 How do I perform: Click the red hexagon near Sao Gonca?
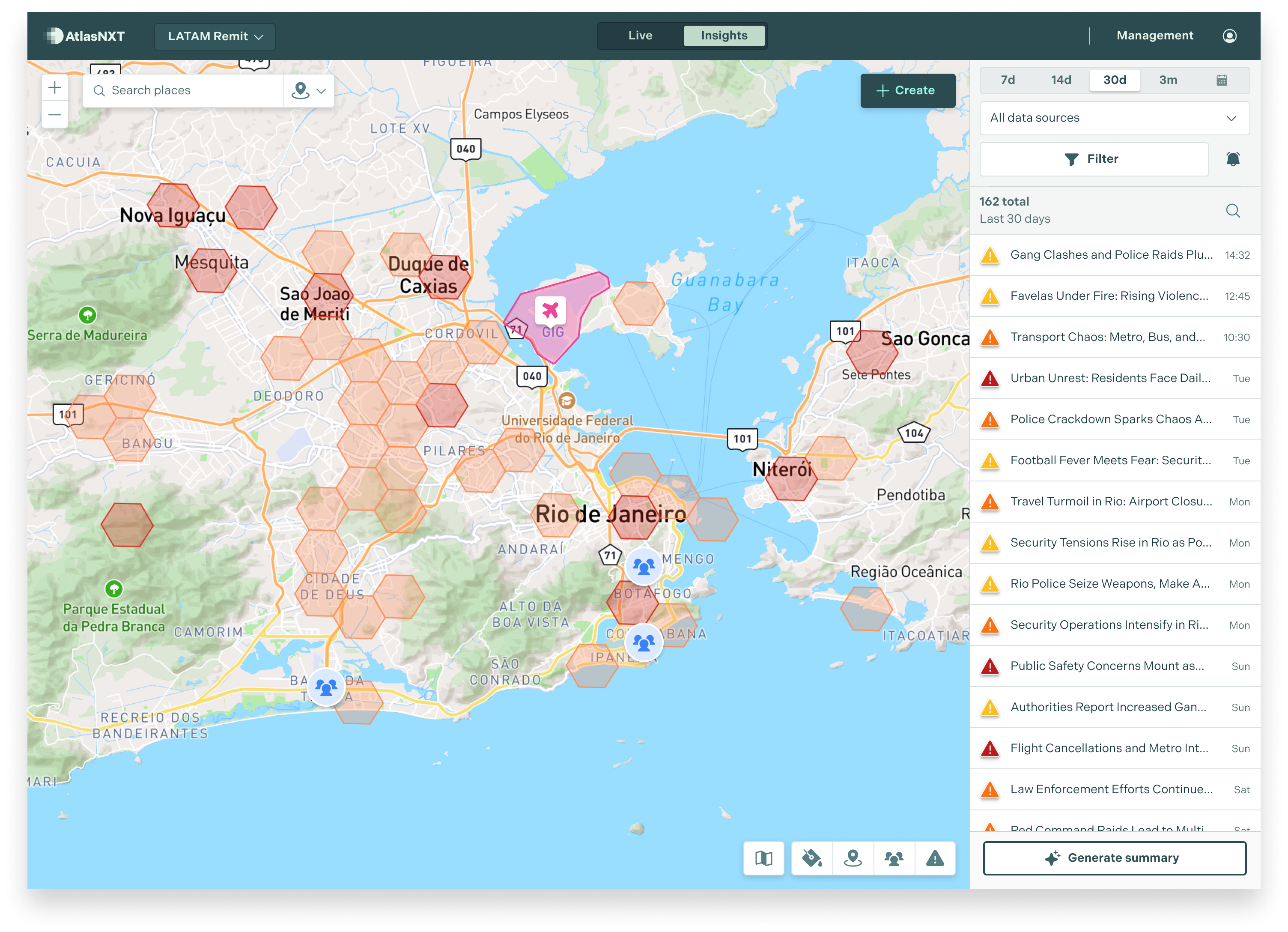coord(871,352)
